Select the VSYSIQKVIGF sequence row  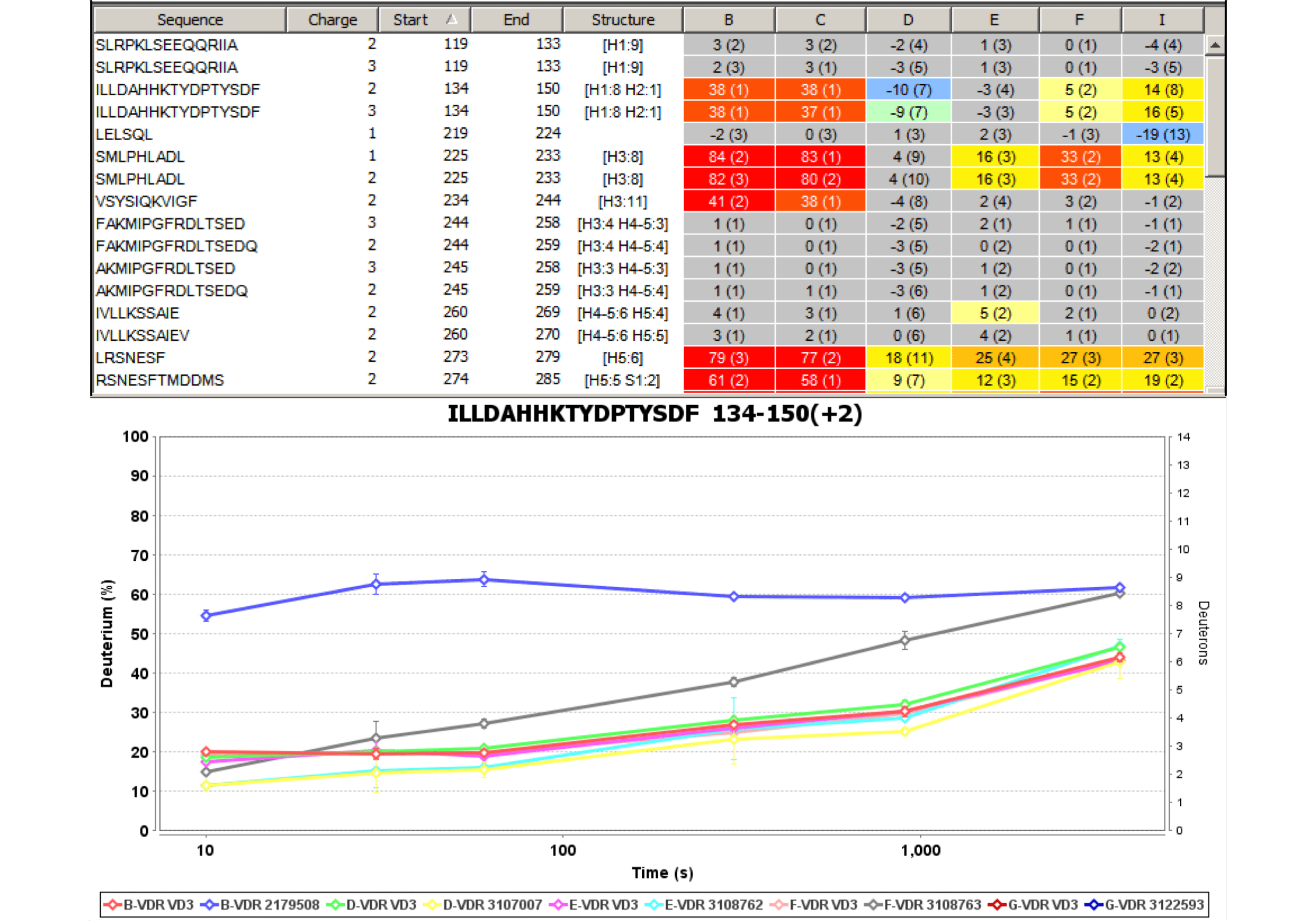[x=146, y=202]
